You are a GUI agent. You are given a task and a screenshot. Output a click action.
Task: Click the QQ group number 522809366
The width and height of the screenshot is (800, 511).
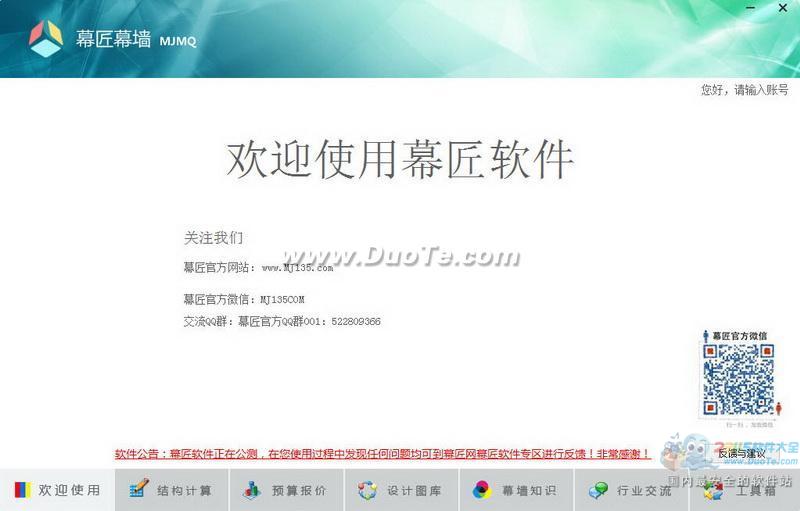[x=356, y=321]
